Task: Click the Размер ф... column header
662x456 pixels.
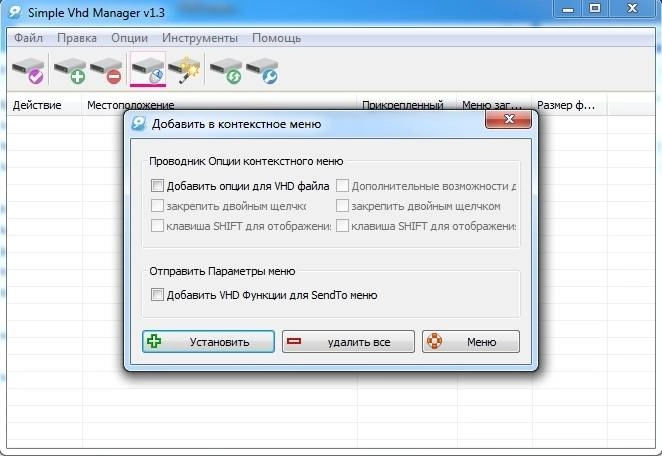Action: [x=569, y=105]
